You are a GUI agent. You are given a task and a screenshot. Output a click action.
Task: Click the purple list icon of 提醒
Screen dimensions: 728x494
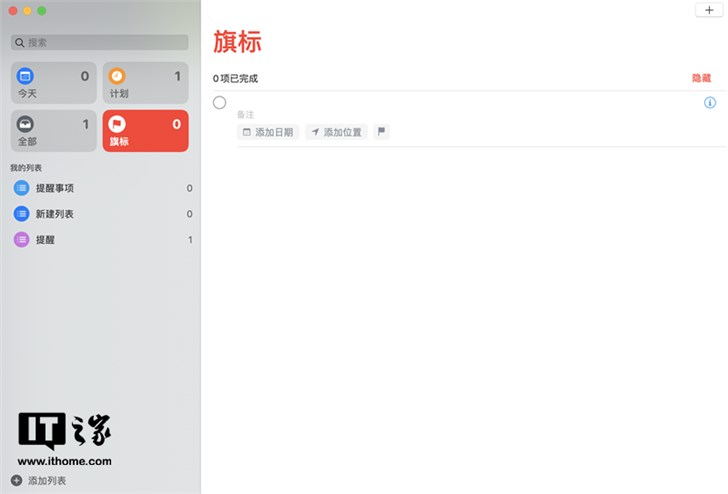click(21, 240)
